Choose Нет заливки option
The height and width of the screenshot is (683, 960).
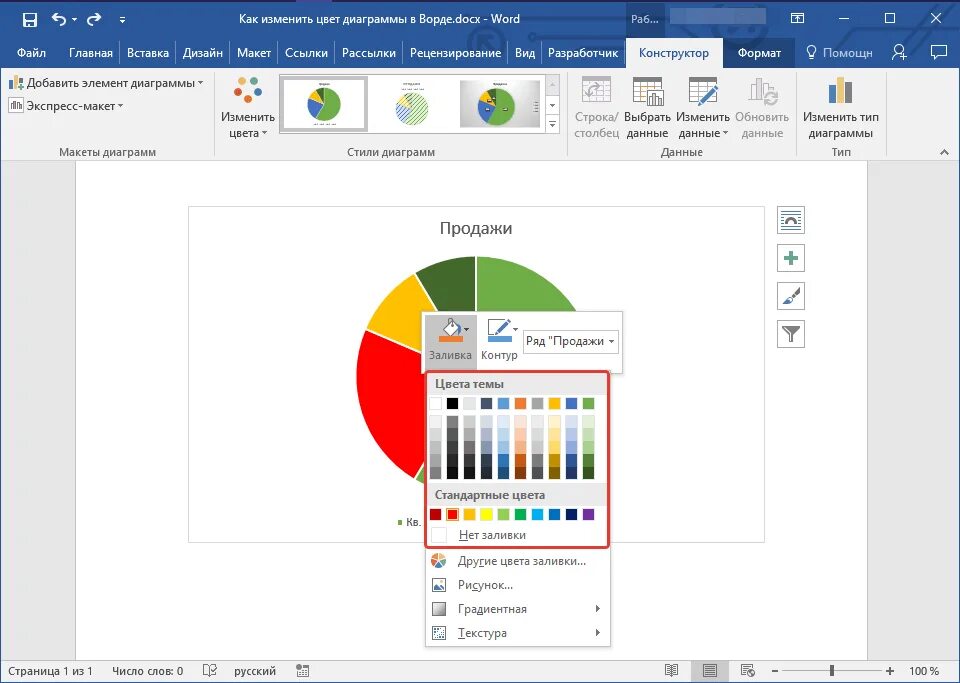517,535
